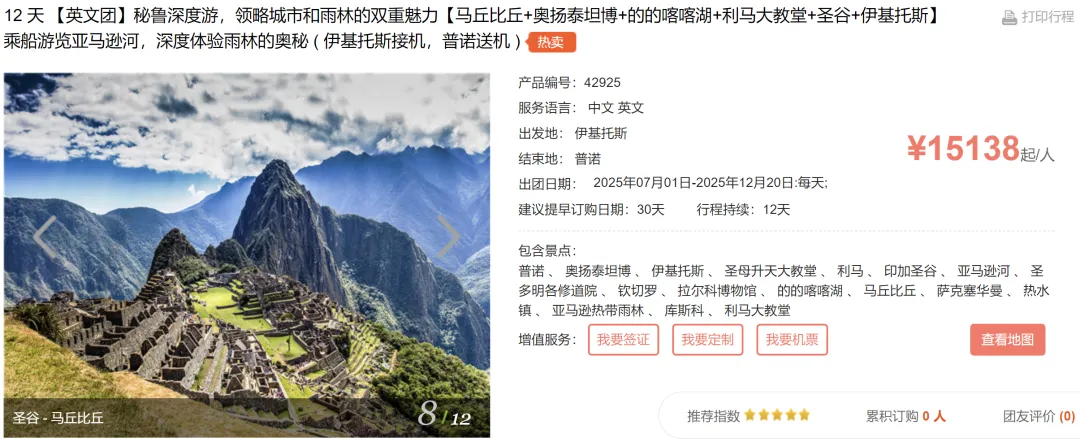
Task: Open the 查看地图 map view button
Action: coord(1008,340)
